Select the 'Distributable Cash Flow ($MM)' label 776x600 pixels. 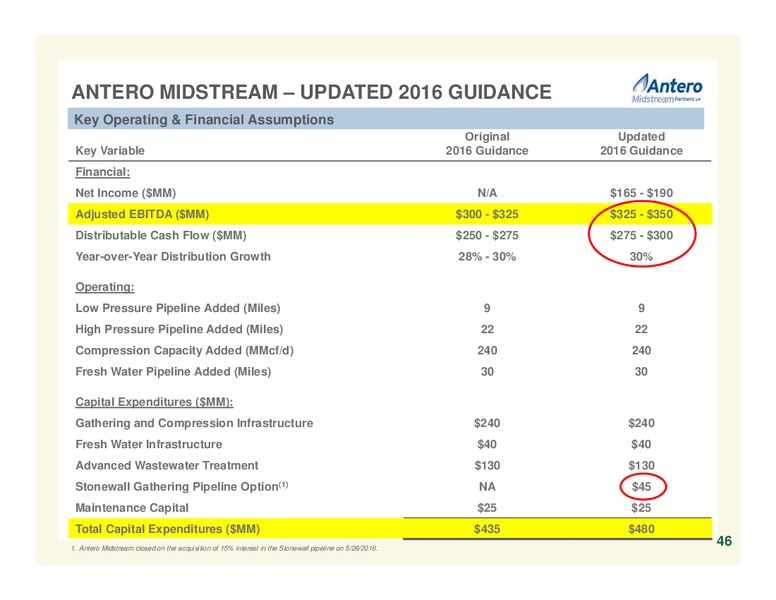[161, 235]
